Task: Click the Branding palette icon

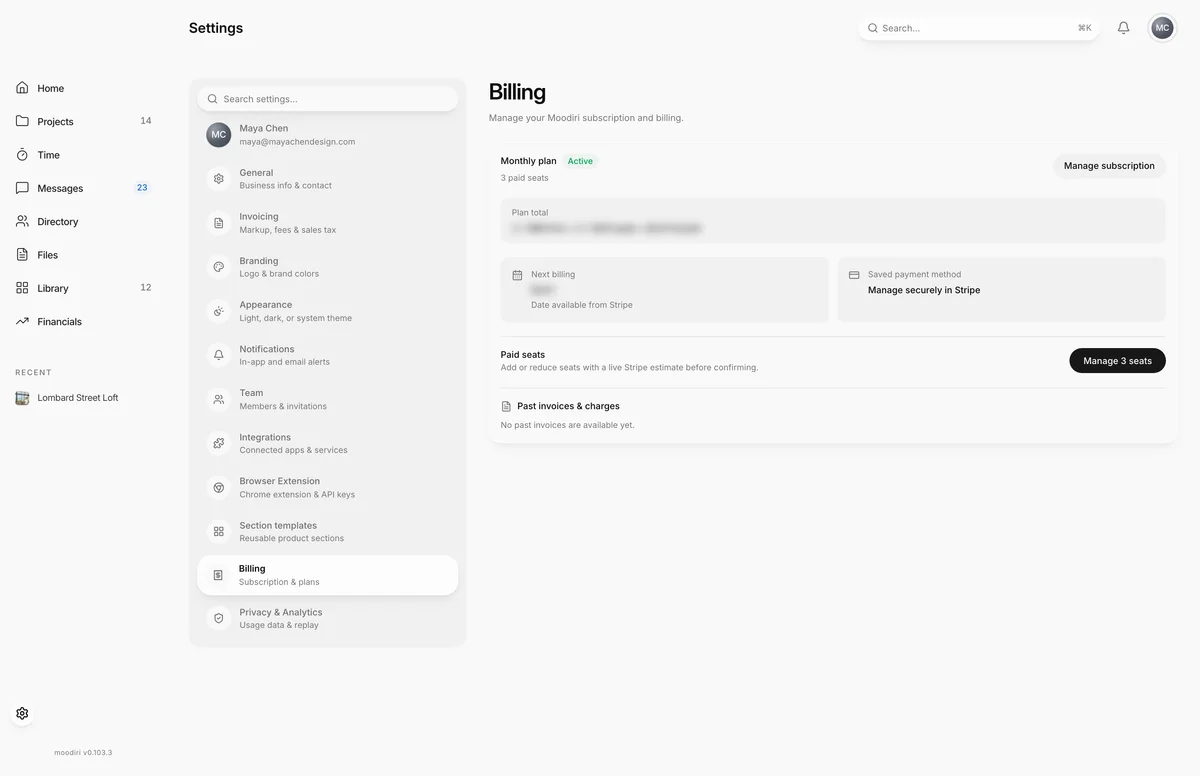Action: point(219,267)
